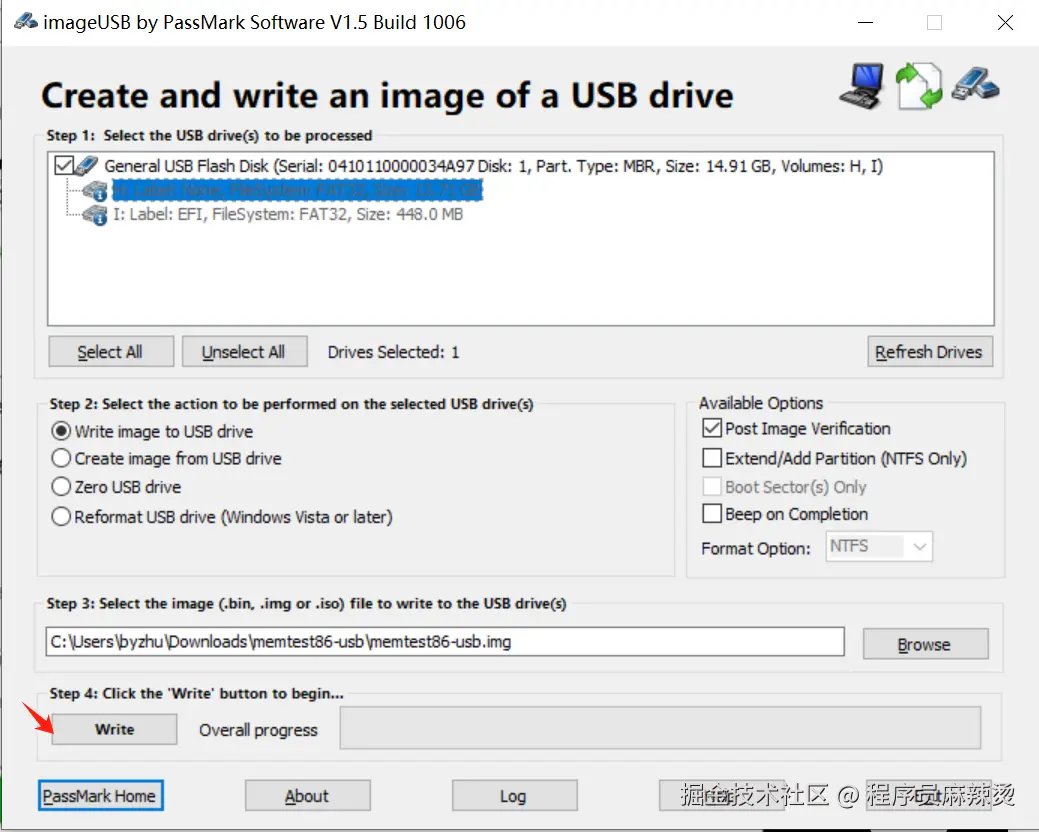Click the volume icon of highlighted H: partition
Viewport: 1039px width, 832px height.
click(95, 191)
